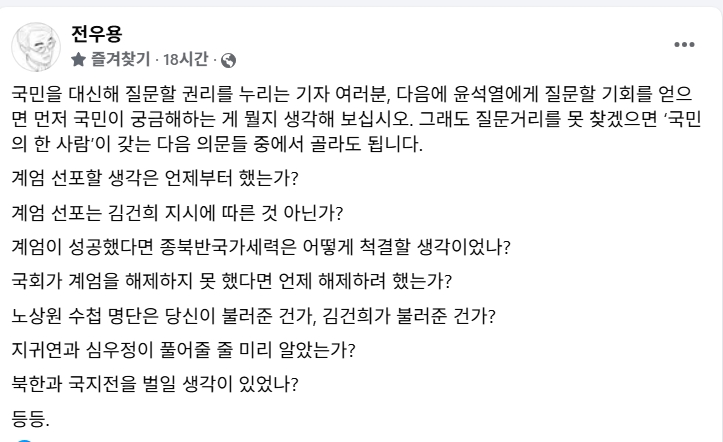Image resolution: width=723 pixels, height=442 pixels.
Task: Click the line starting with 의 한 사람
Action: point(217,144)
